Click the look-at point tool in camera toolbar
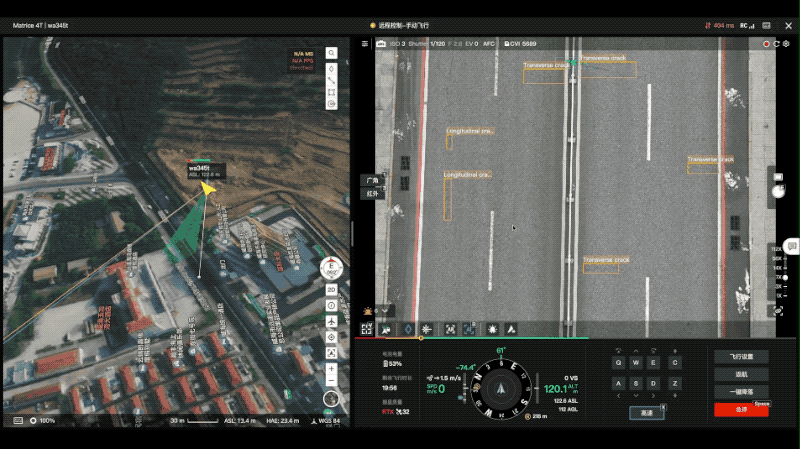The height and width of the screenshot is (449, 800). (386, 330)
